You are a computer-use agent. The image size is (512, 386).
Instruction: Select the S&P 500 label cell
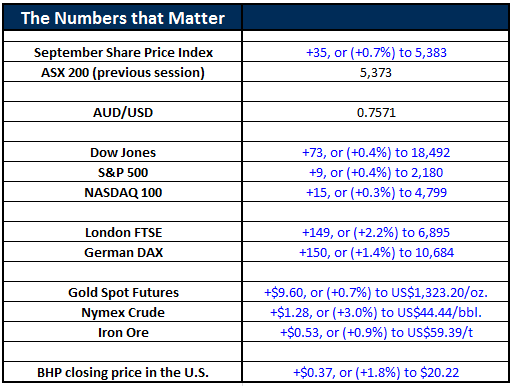(x=123, y=172)
